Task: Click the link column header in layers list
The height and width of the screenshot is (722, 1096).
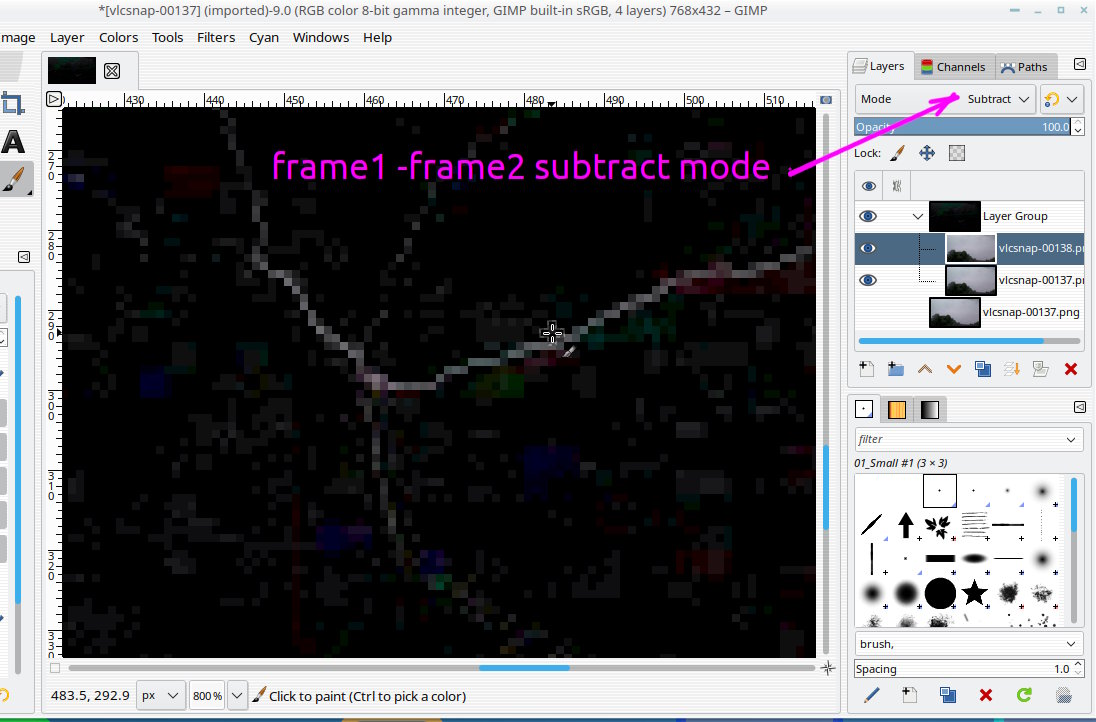Action: (897, 186)
